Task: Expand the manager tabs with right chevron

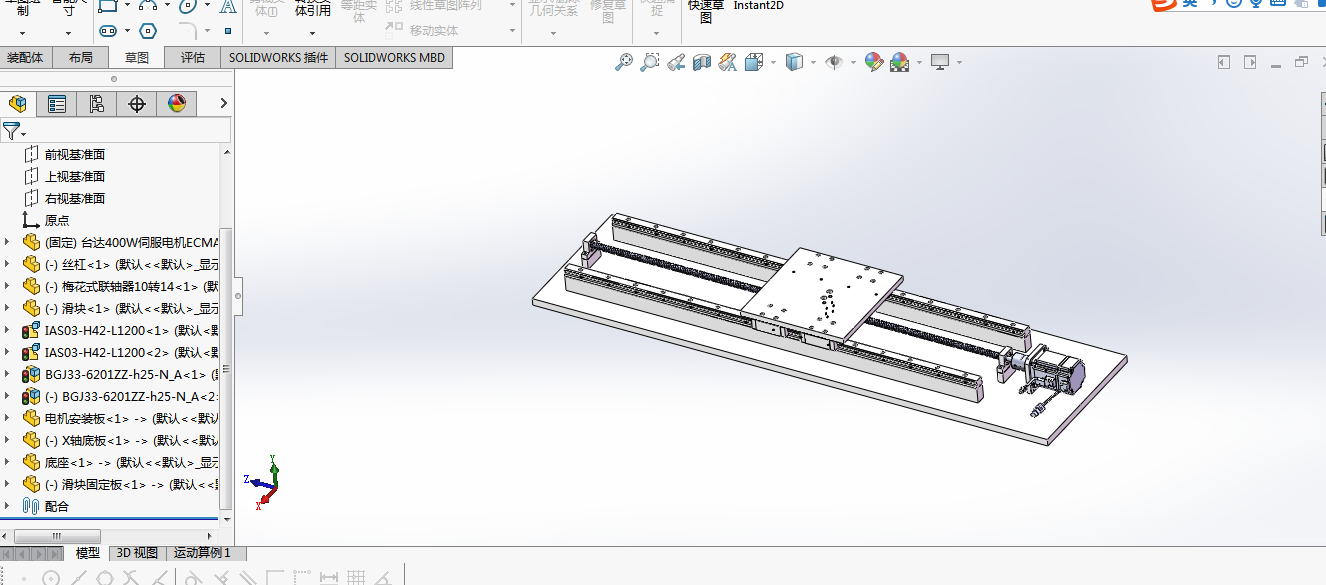Action: tap(224, 103)
